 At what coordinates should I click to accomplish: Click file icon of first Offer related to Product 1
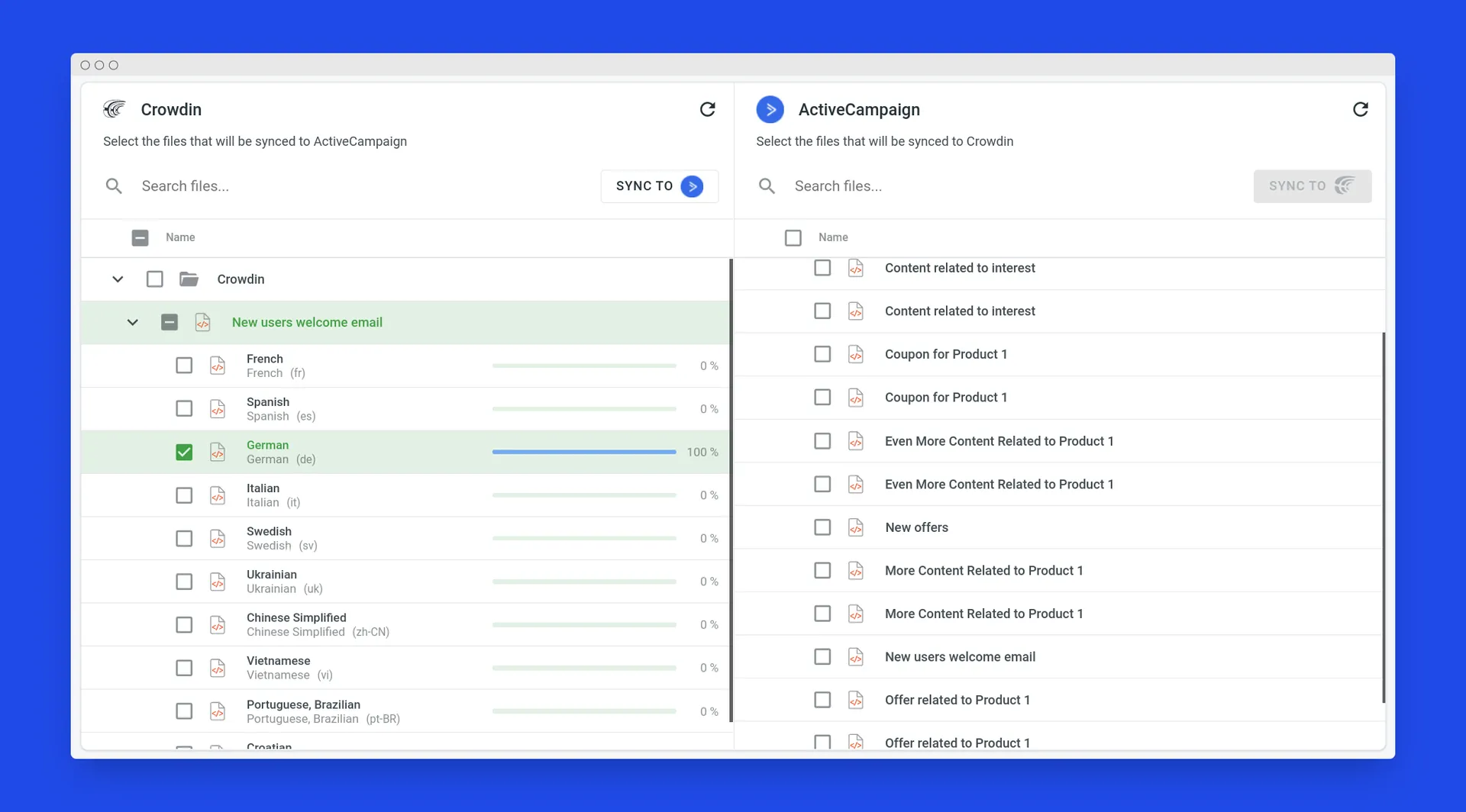coord(856,700)
